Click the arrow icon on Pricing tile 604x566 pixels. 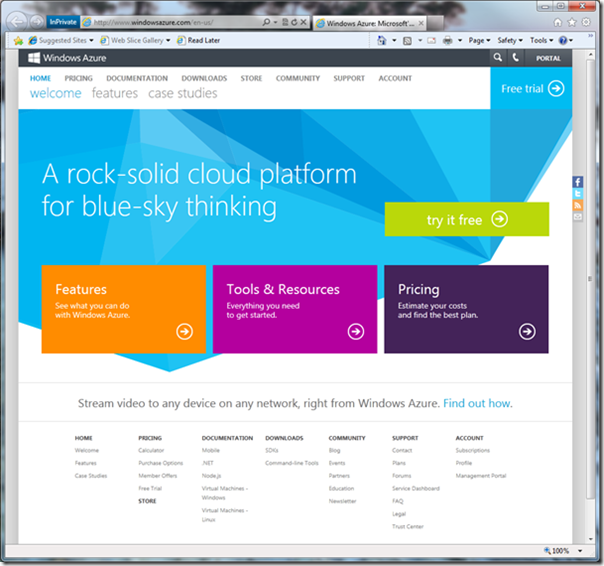[527, 331]
